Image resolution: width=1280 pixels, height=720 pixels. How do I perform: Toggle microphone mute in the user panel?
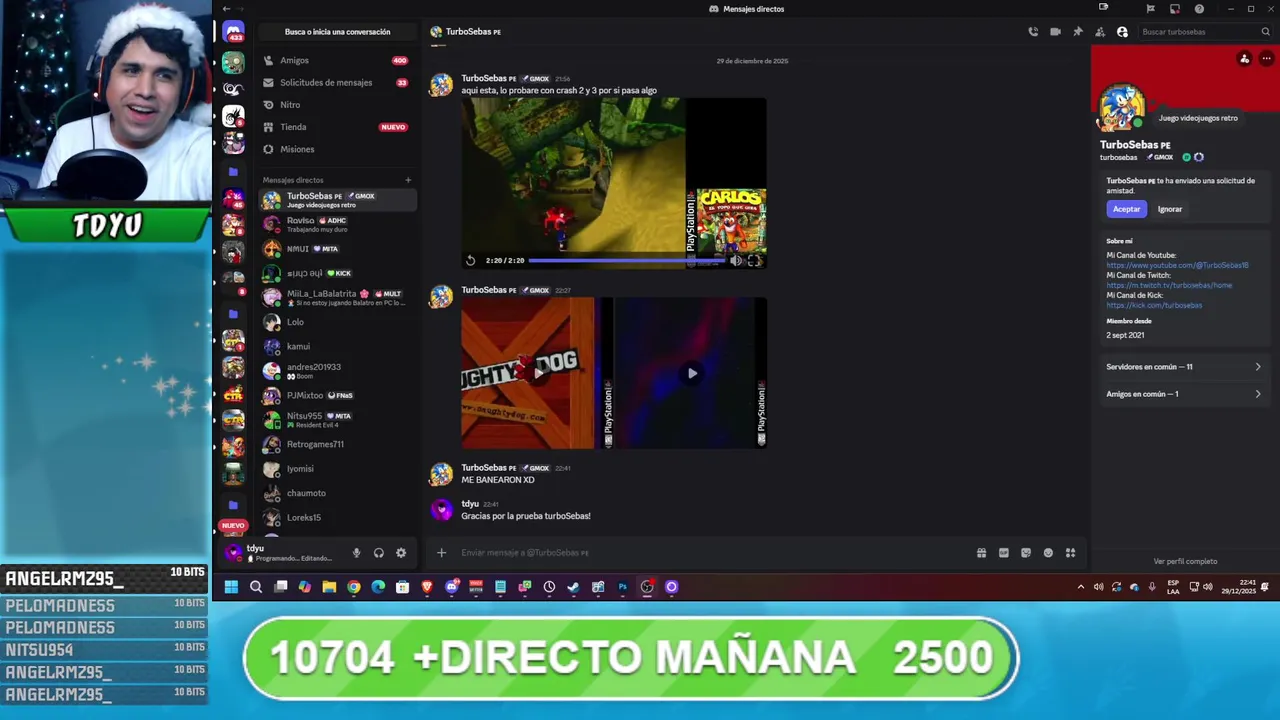(356, 553)
